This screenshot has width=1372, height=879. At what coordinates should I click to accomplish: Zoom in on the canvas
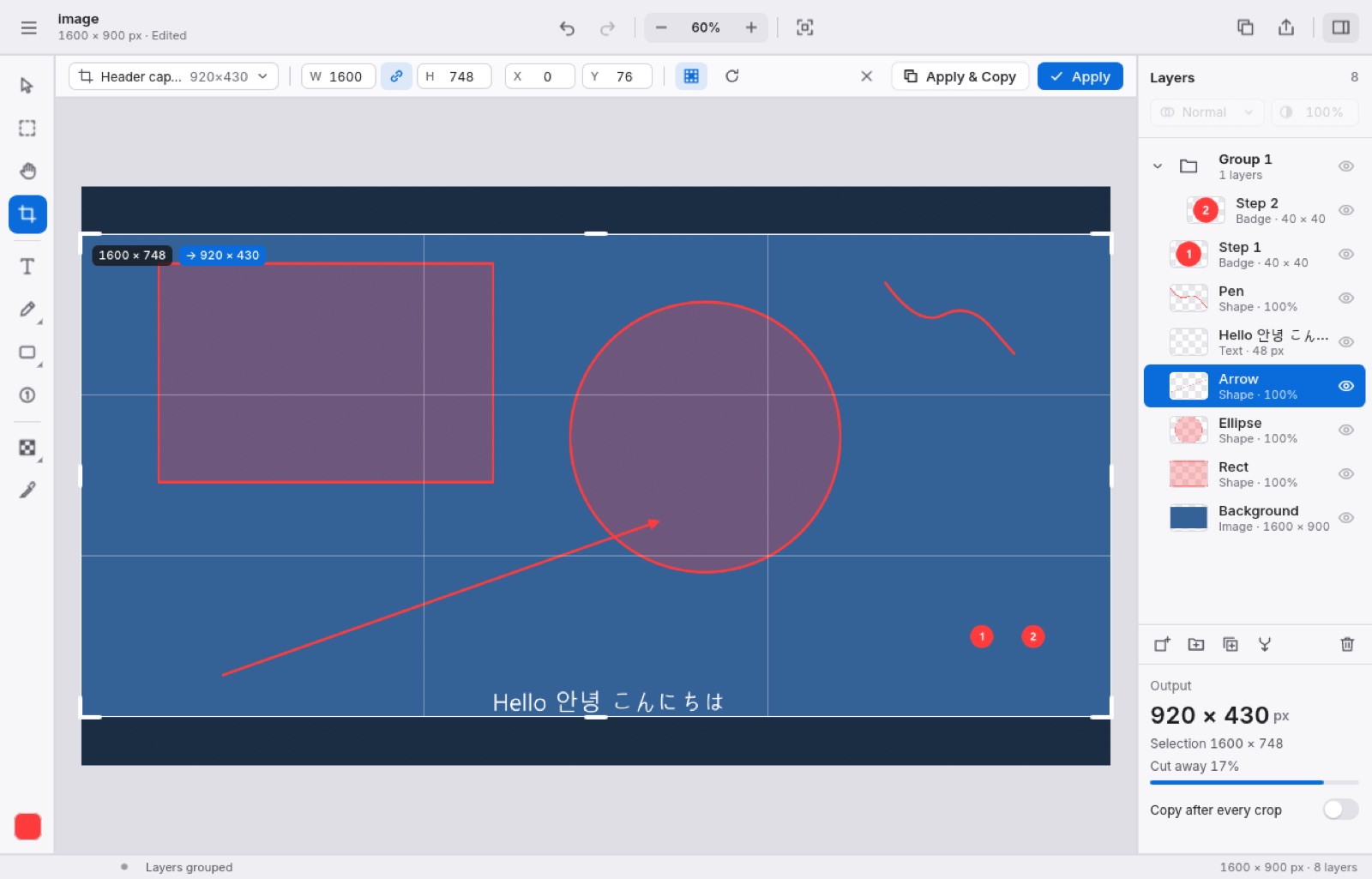point(751,27)
